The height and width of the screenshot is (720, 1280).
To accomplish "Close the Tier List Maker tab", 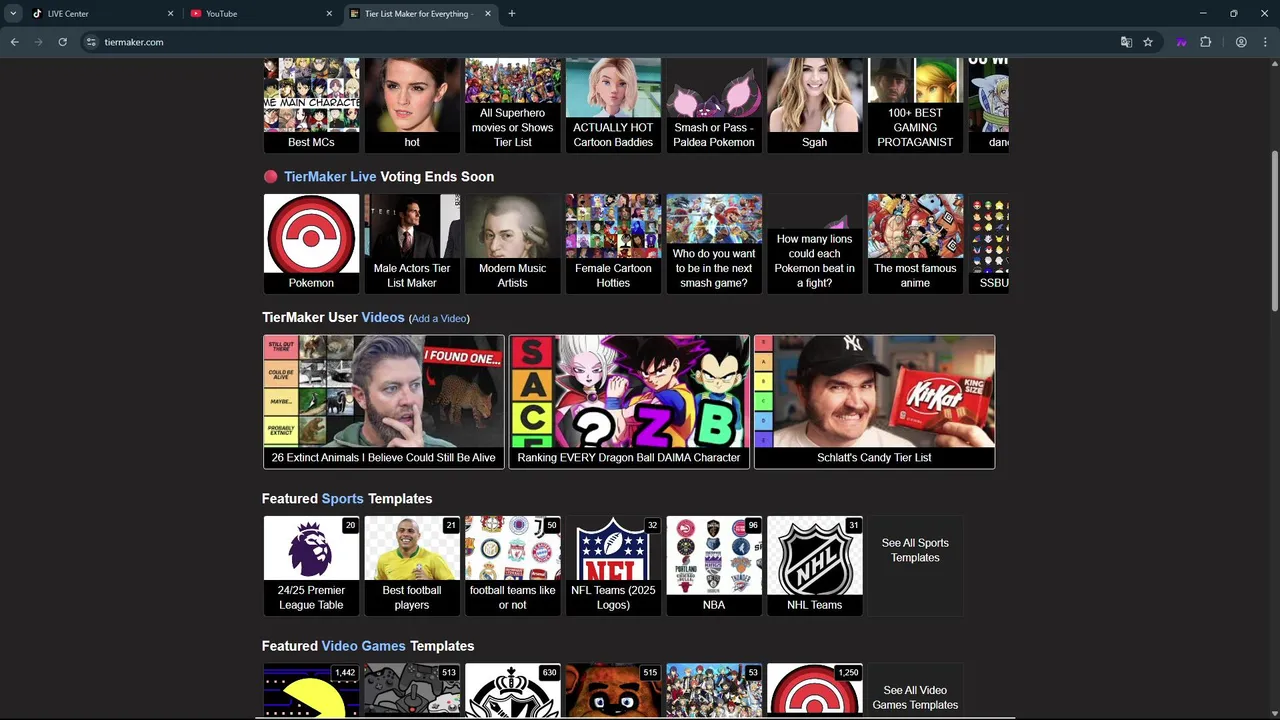I will pyautogui.click(x=488, y=14).
